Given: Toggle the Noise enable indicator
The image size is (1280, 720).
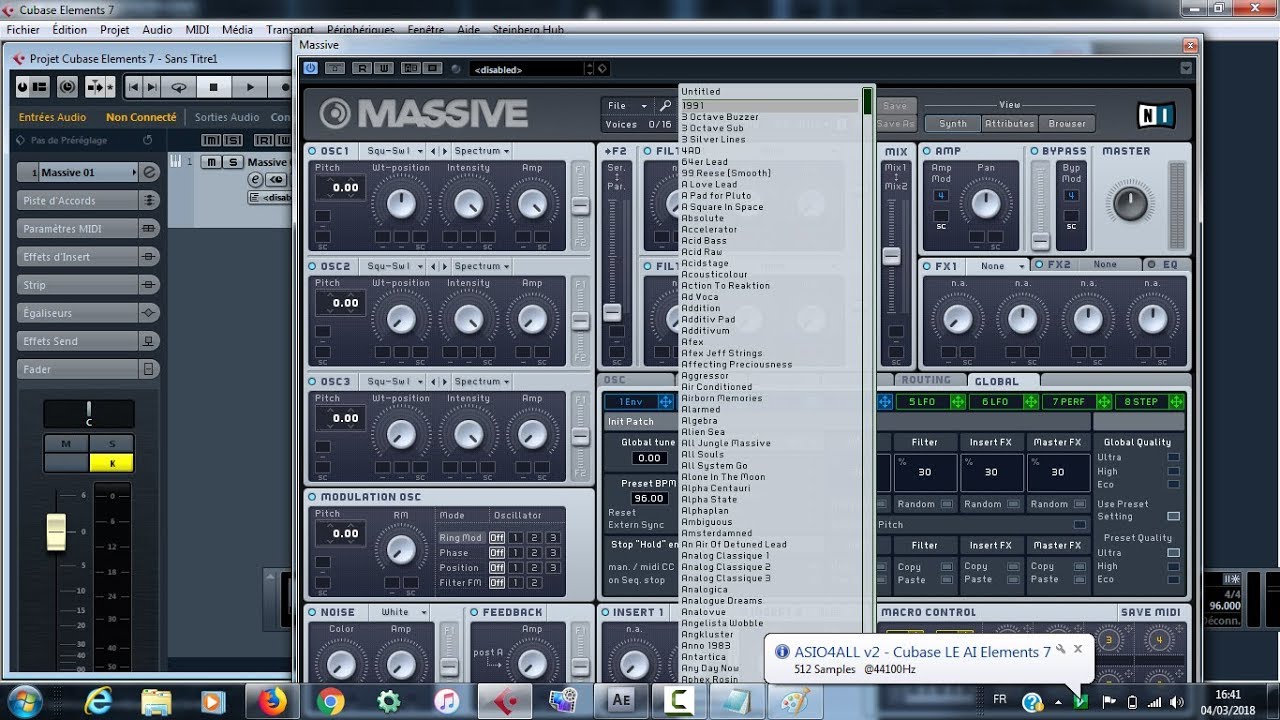Looking at the screenshot, I should point(313,612).
